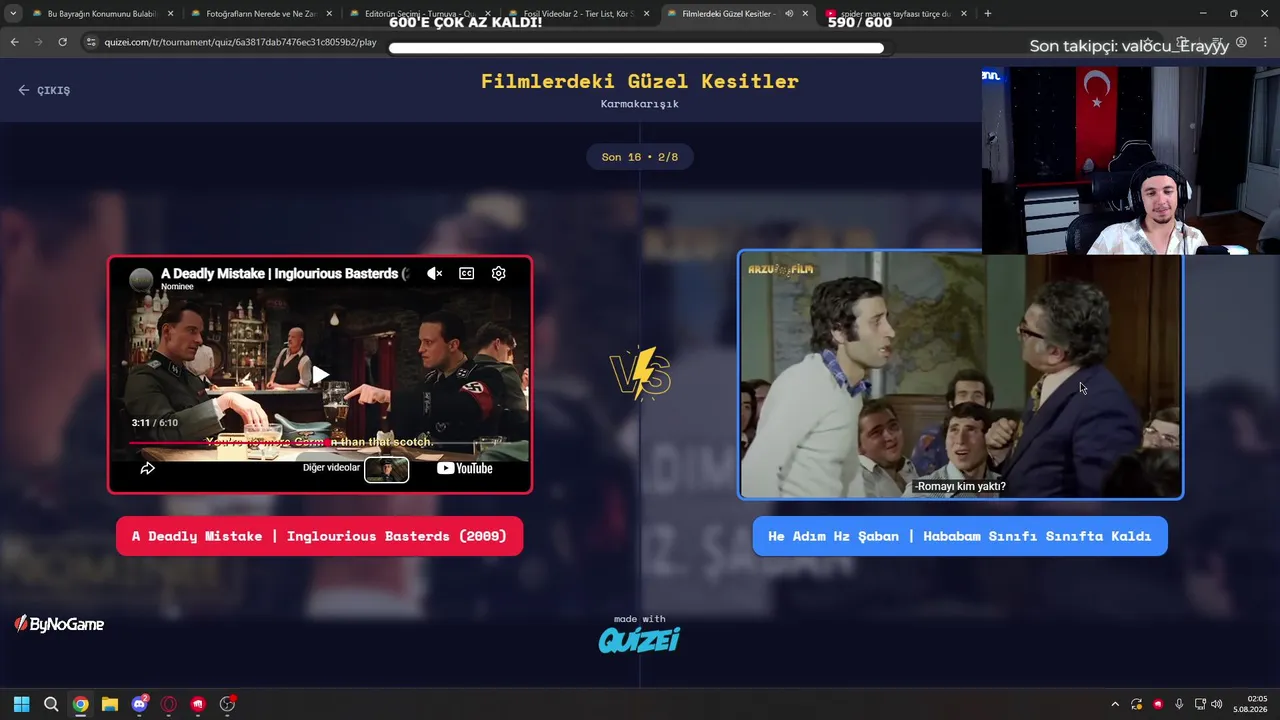Open OBS Studio from taskbar
Viewport: 1280px width, 720px height.
click(227, 704)
